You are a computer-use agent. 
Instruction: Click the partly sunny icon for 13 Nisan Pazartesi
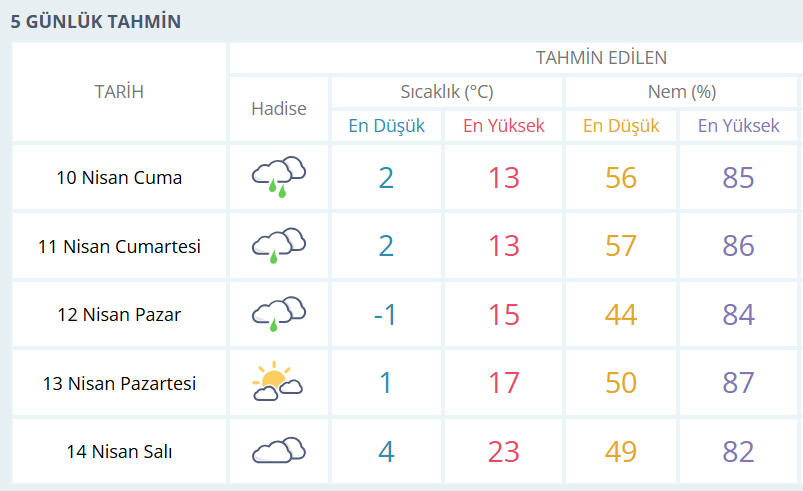[x=278, y=382]
